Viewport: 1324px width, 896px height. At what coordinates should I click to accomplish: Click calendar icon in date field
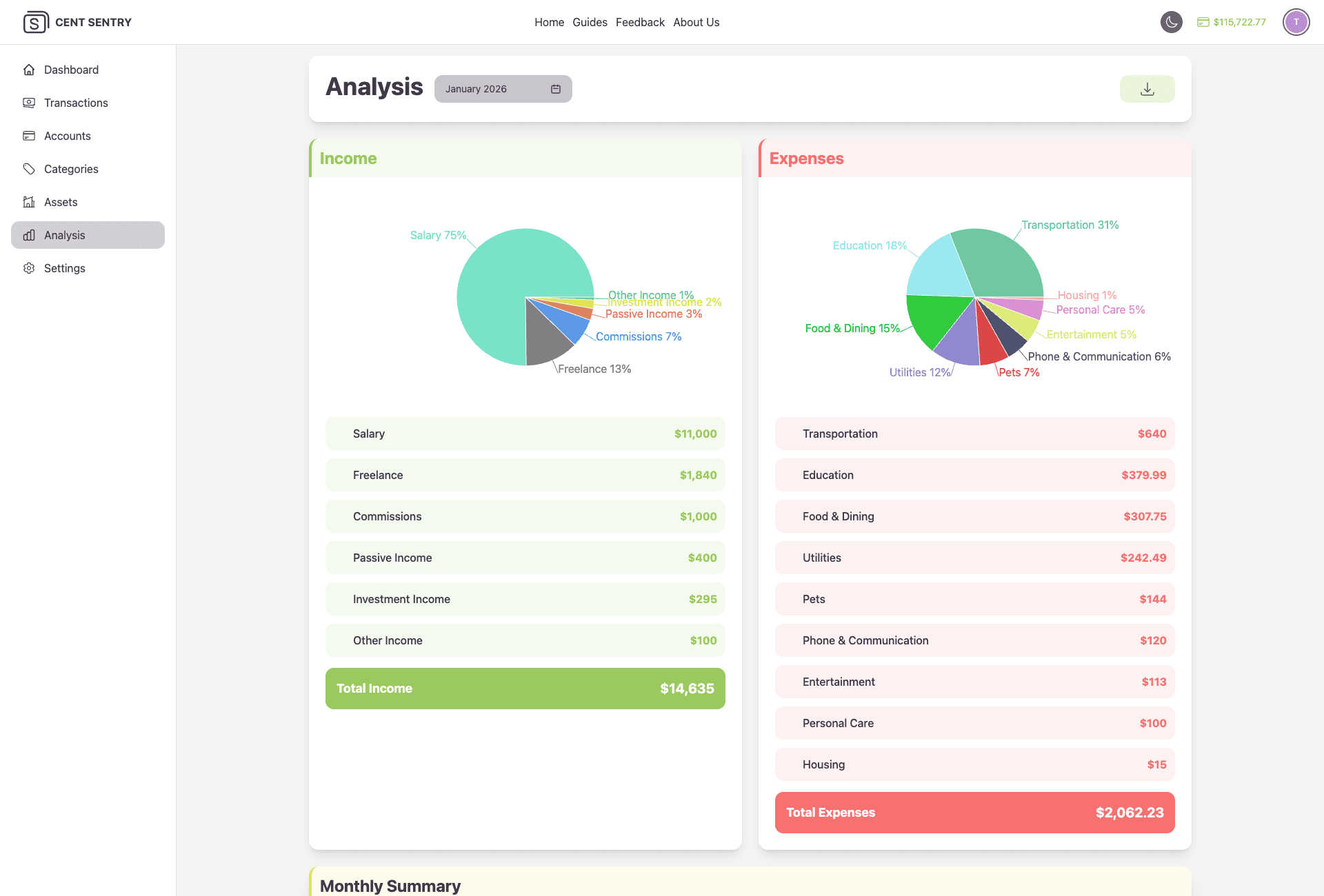pyautogui.click(x=556, y=89)
